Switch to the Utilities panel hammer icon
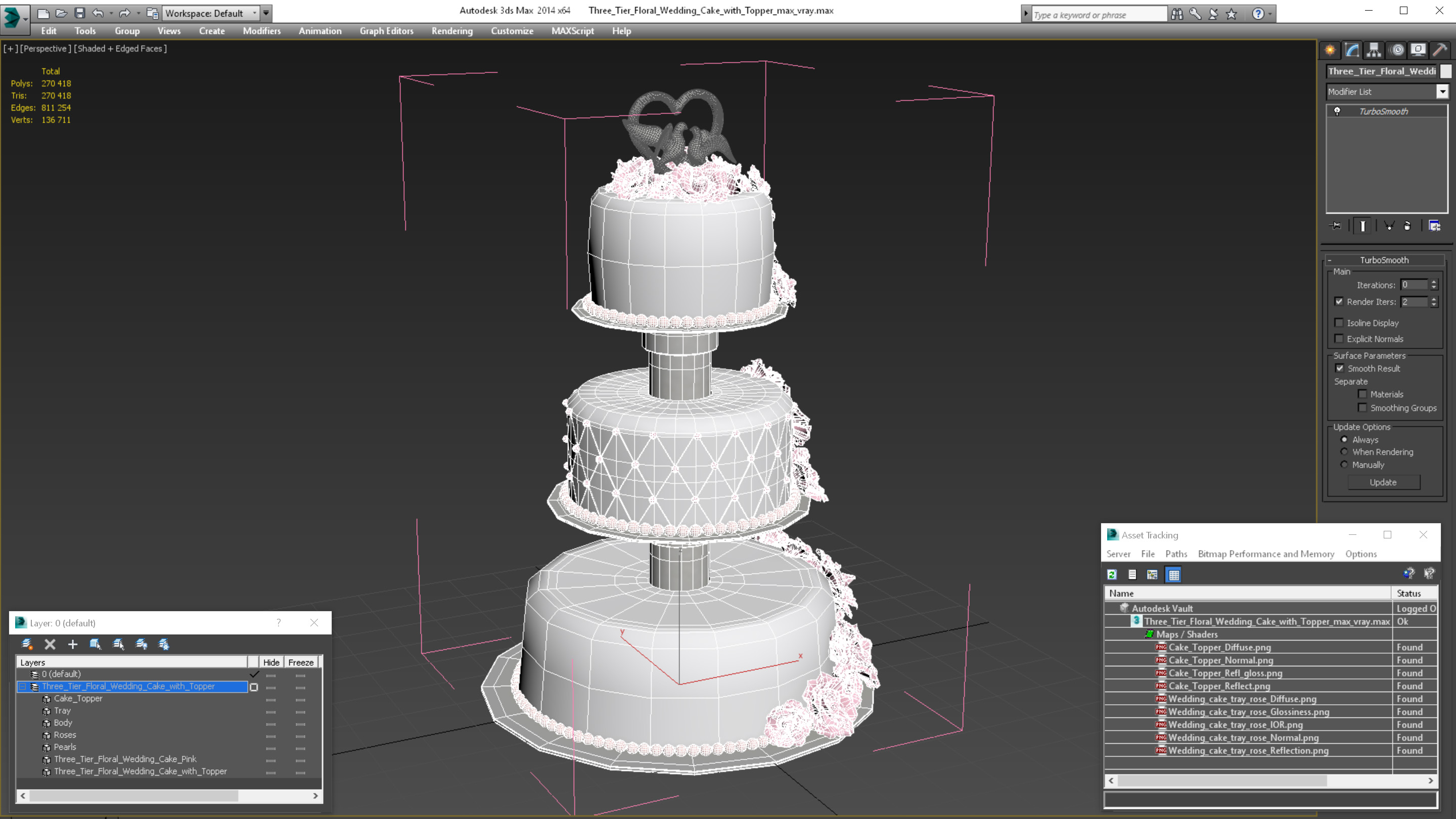The image size is (1456, 819). pyautogui.click(x=1440, y=50)
